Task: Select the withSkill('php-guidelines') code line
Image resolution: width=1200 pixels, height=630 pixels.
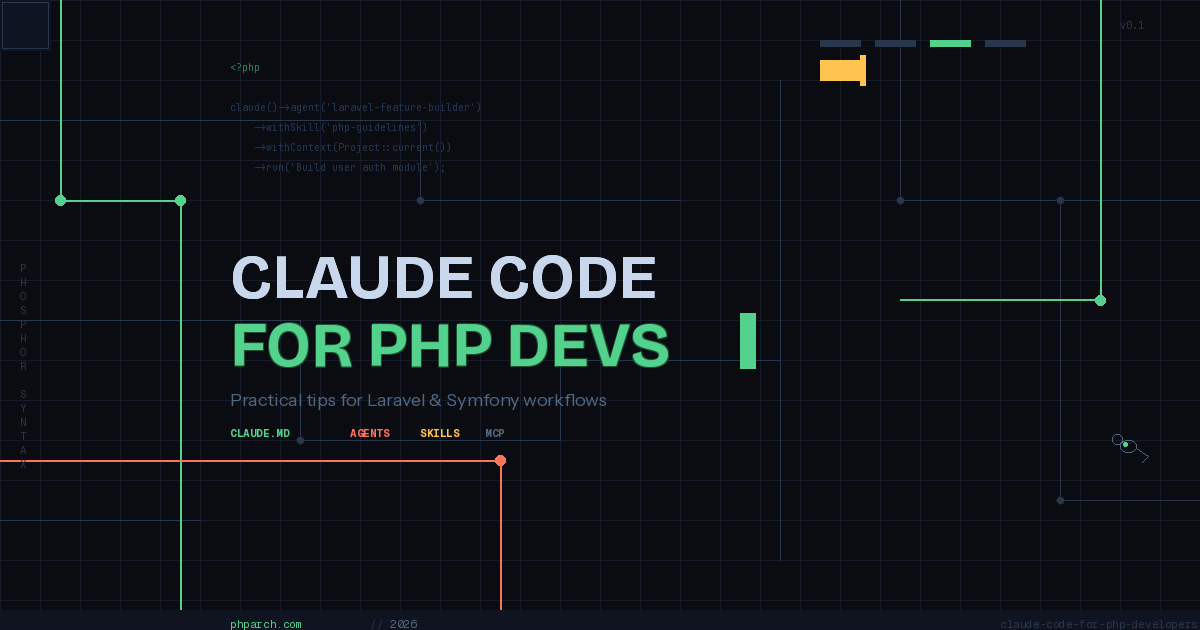Action: (x=341, y=127)
